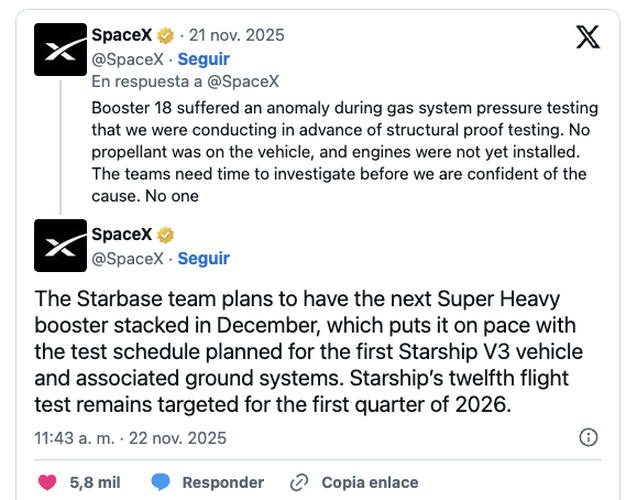Screen dimensions: 637x500
Task: Click the @SpaceX handle in the Starbase post header
Action: 127,259
